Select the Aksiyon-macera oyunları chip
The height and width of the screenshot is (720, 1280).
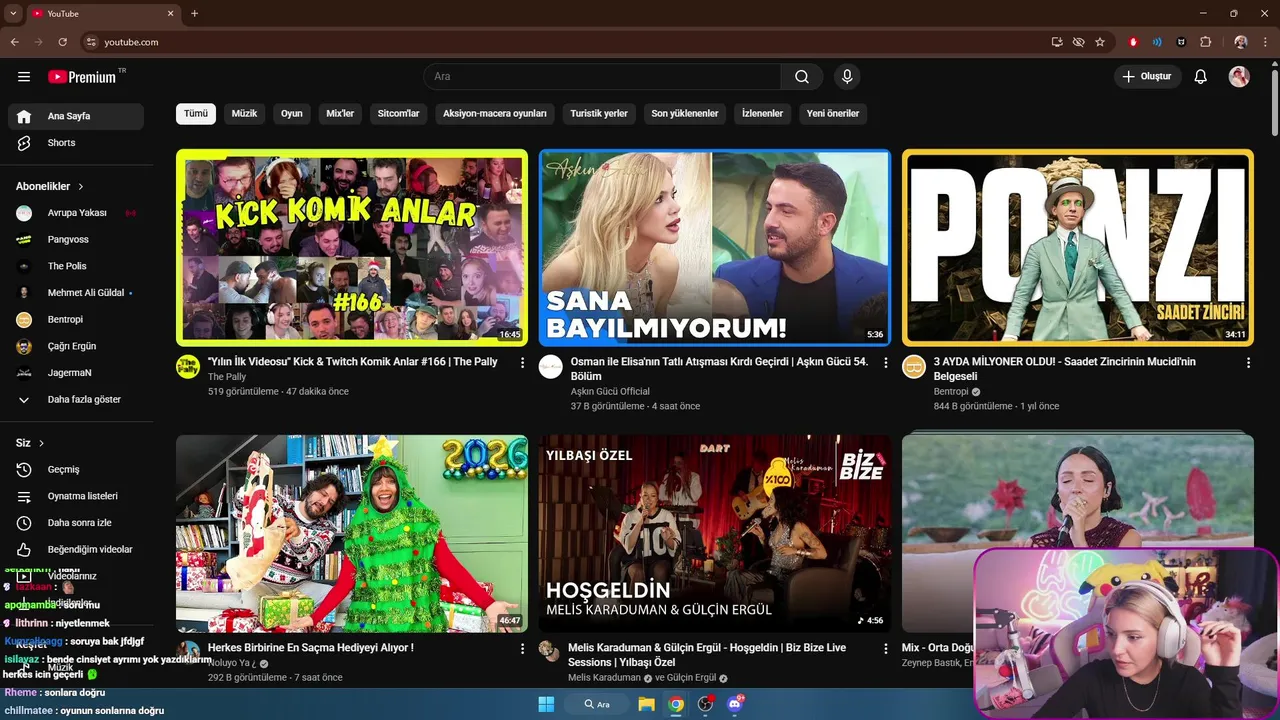tap(495, 114)
